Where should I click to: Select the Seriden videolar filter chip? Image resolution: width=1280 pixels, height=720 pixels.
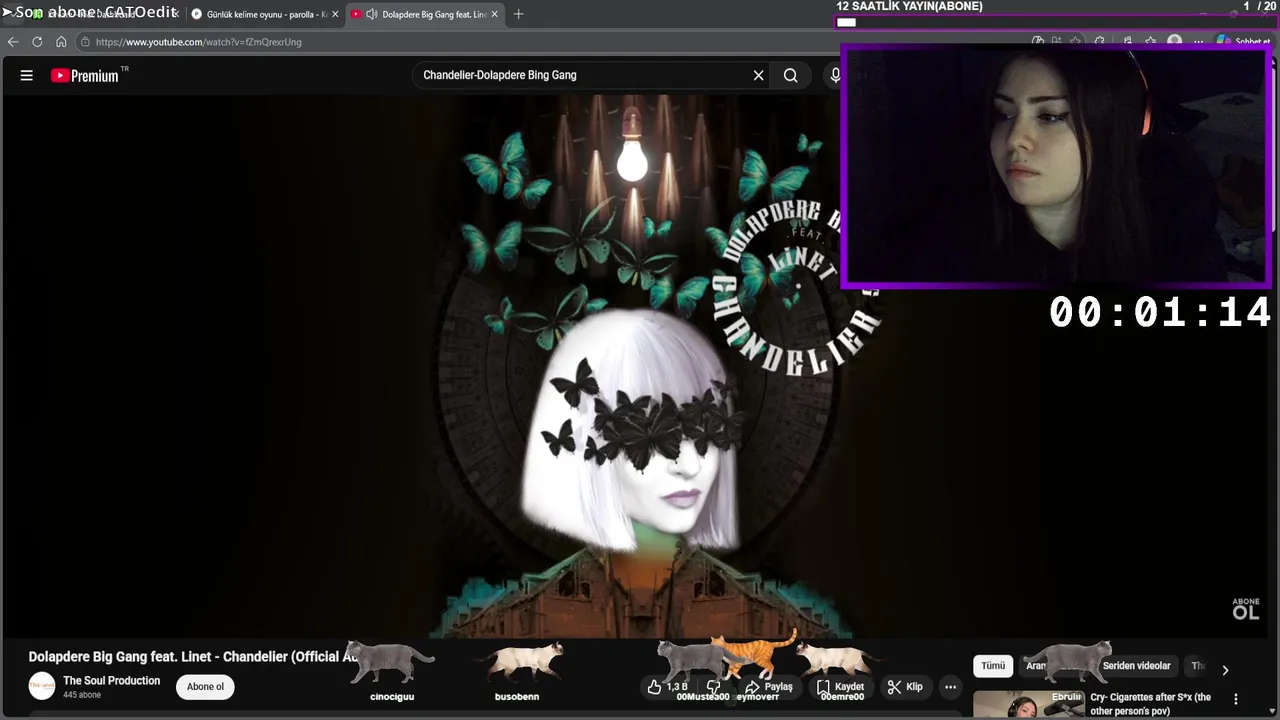coord(1136,666)
